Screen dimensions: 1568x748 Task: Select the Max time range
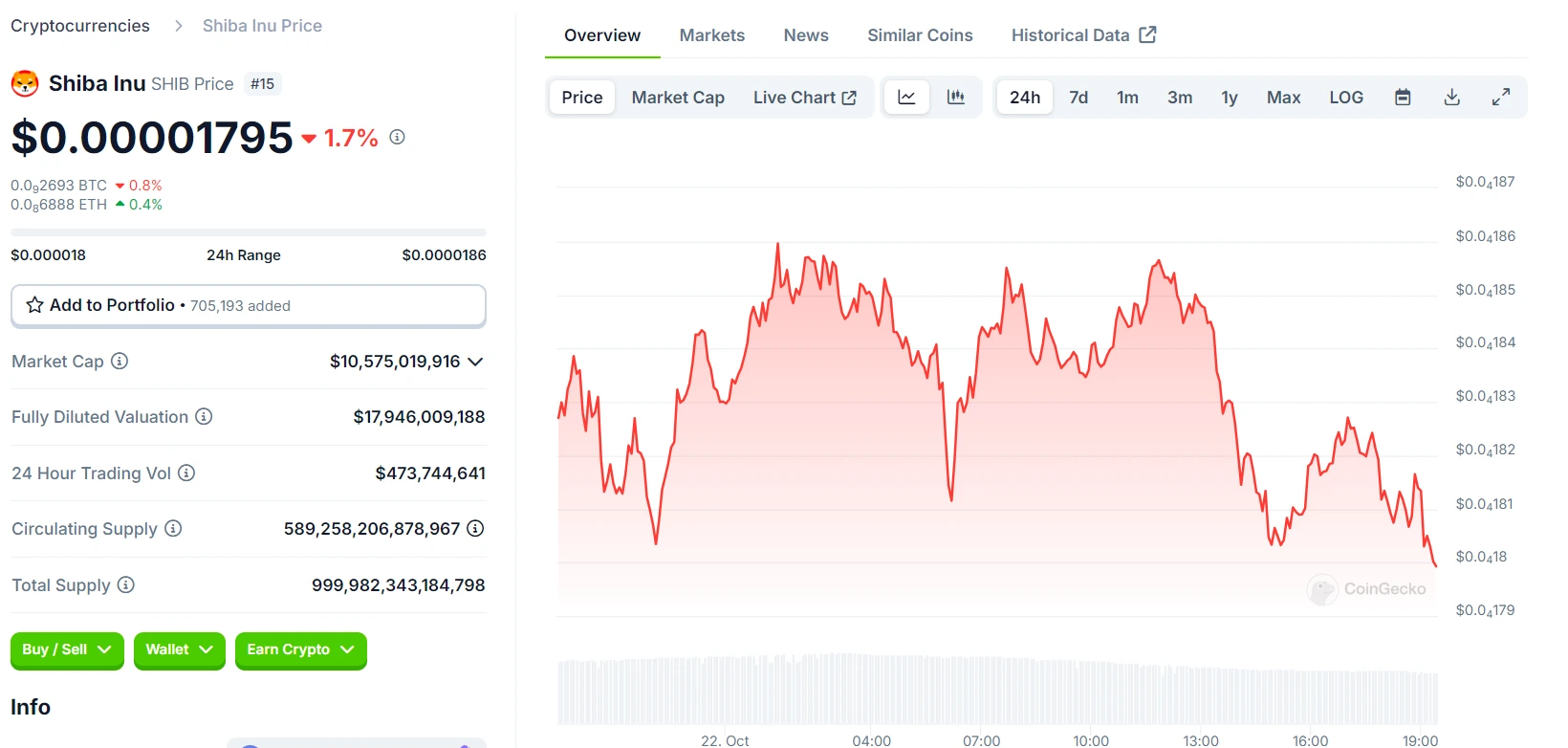coord(1283,98)
